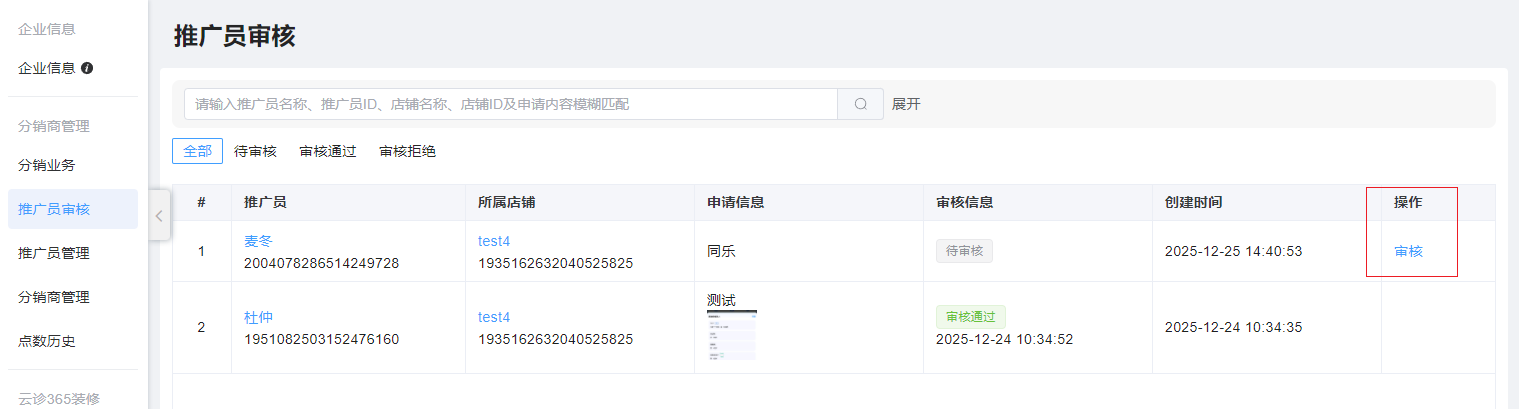Image resolution: width=1519 pixels, height=409 pixels.
Task: Open 分销商管理 sidebar menu item
Action: [54, 297]
